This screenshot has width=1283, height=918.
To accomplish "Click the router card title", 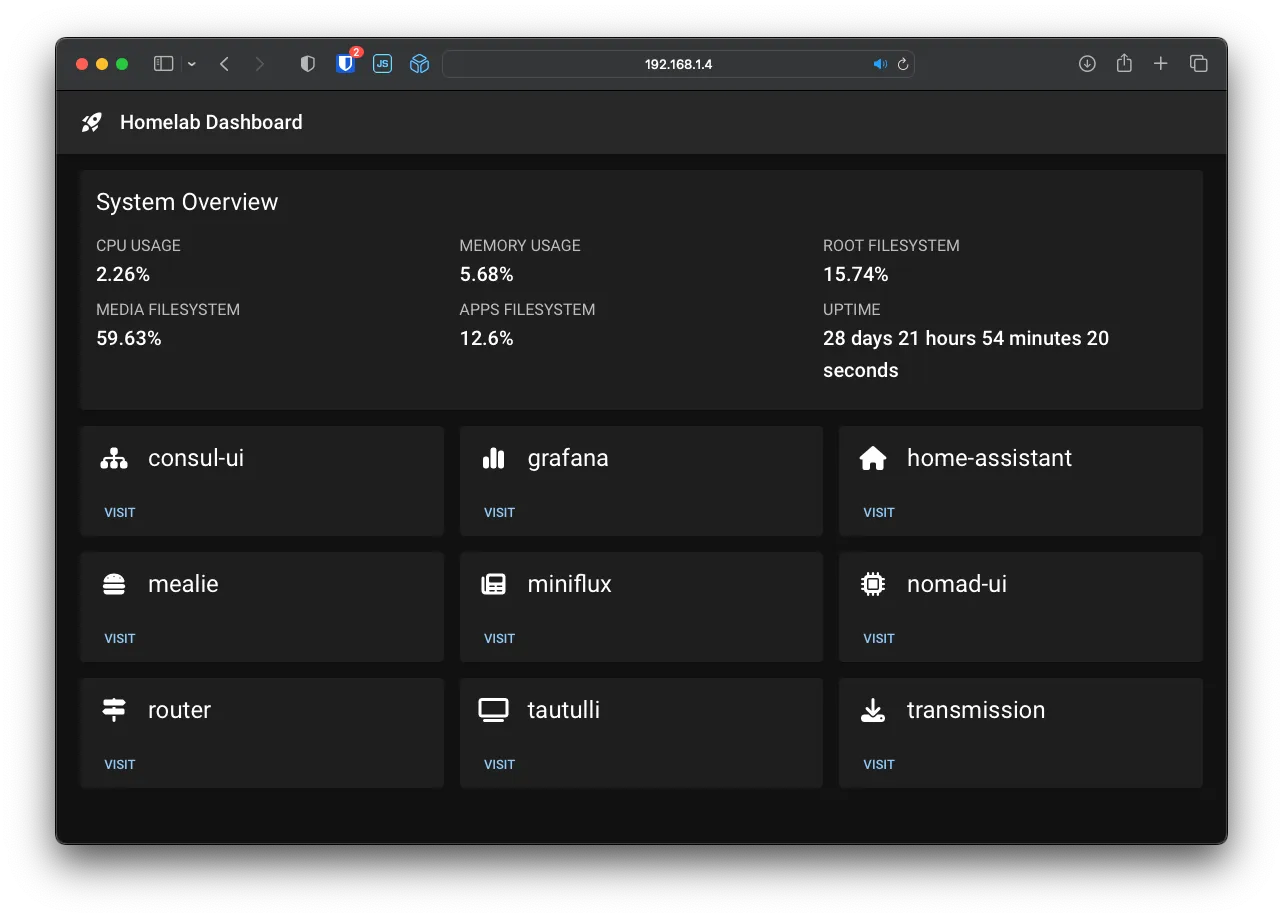I will 180,710.
